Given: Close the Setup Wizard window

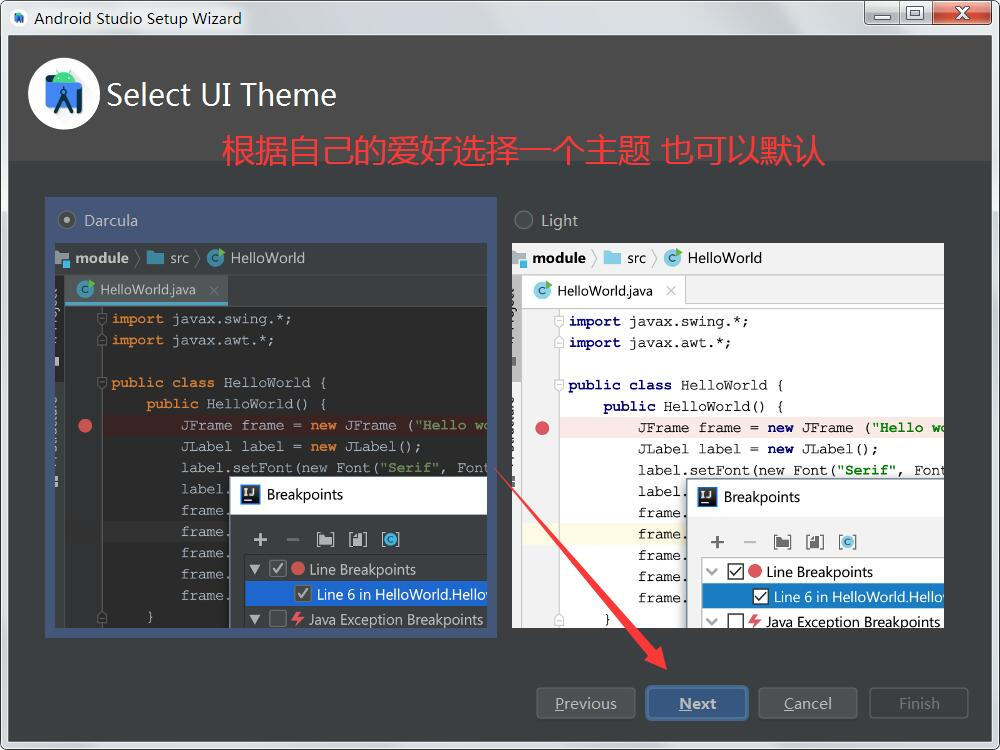Looking at the screenshot, I should point(962,13).
